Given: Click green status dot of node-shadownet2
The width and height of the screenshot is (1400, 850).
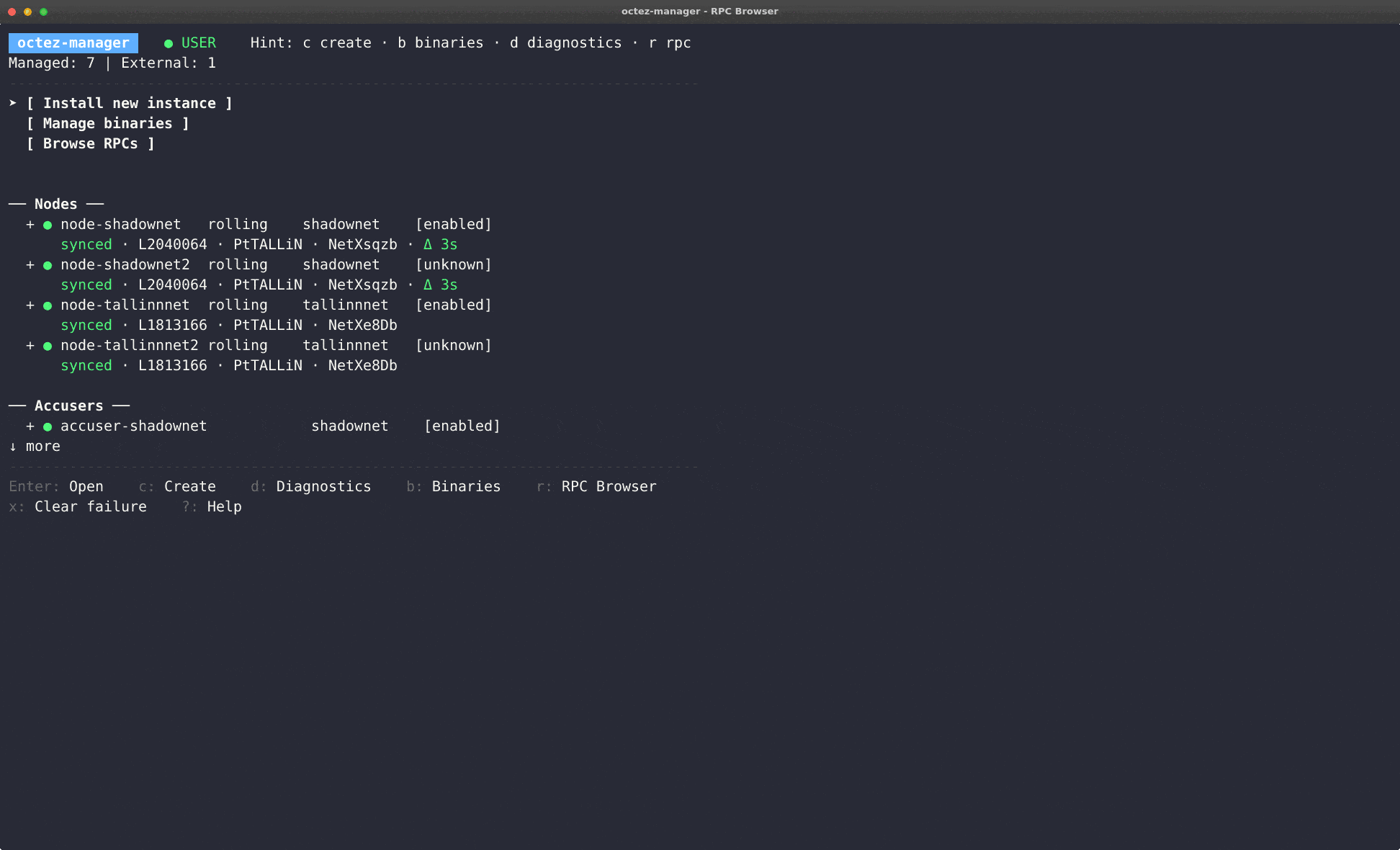Looking at the screenshot, I should click(48, 266).
